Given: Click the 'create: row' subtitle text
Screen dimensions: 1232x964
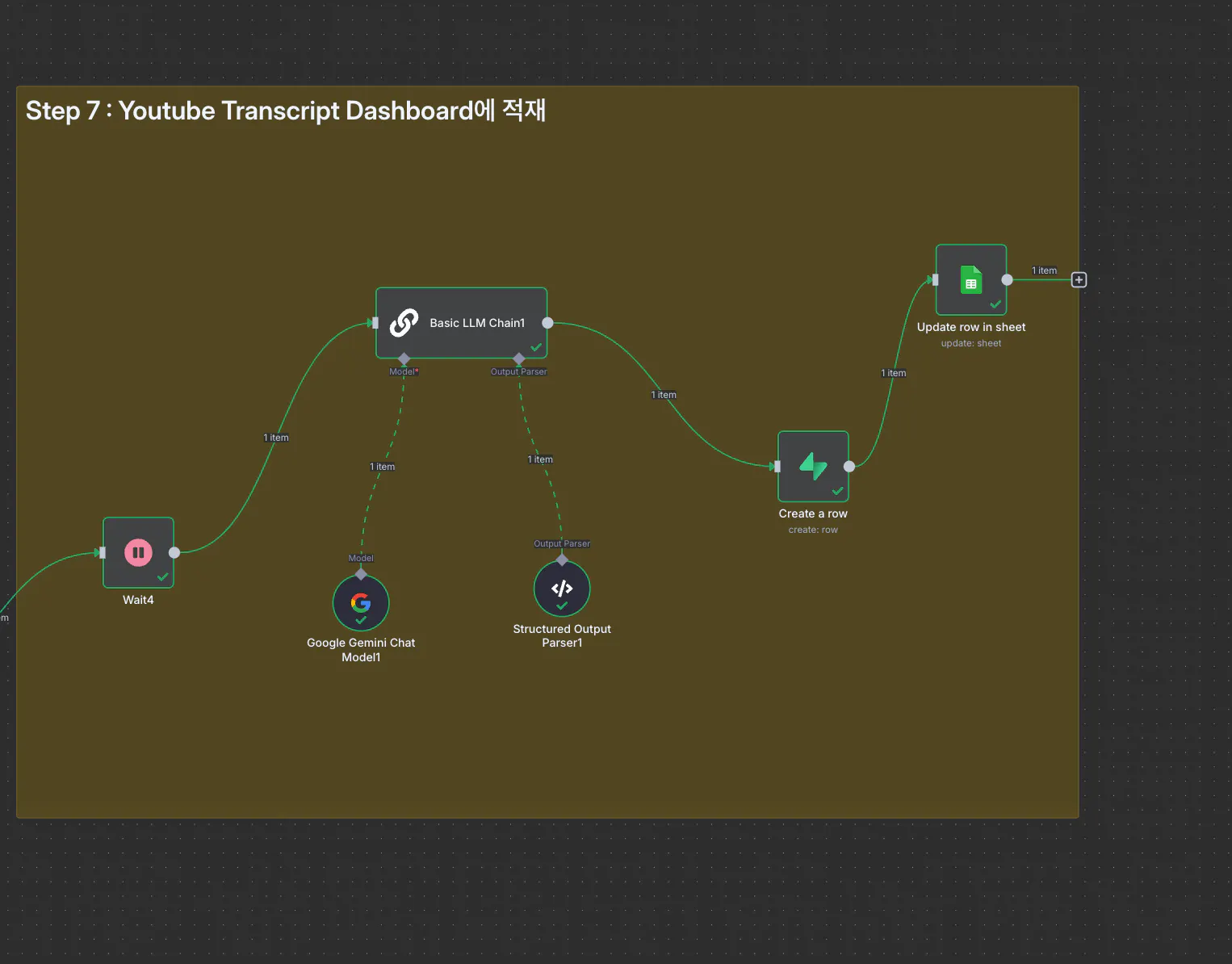Looking at the screenshot, I should click(813, 530).
